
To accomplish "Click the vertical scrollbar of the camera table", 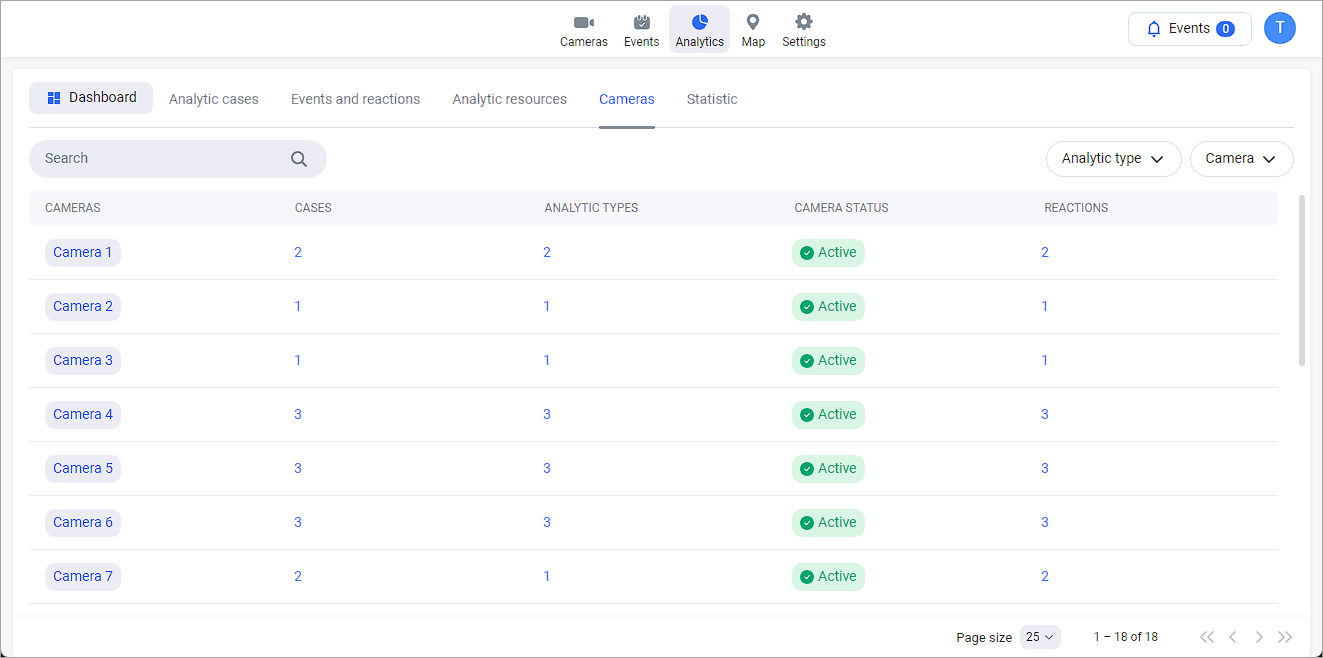I will click(x=1301, y=280).
